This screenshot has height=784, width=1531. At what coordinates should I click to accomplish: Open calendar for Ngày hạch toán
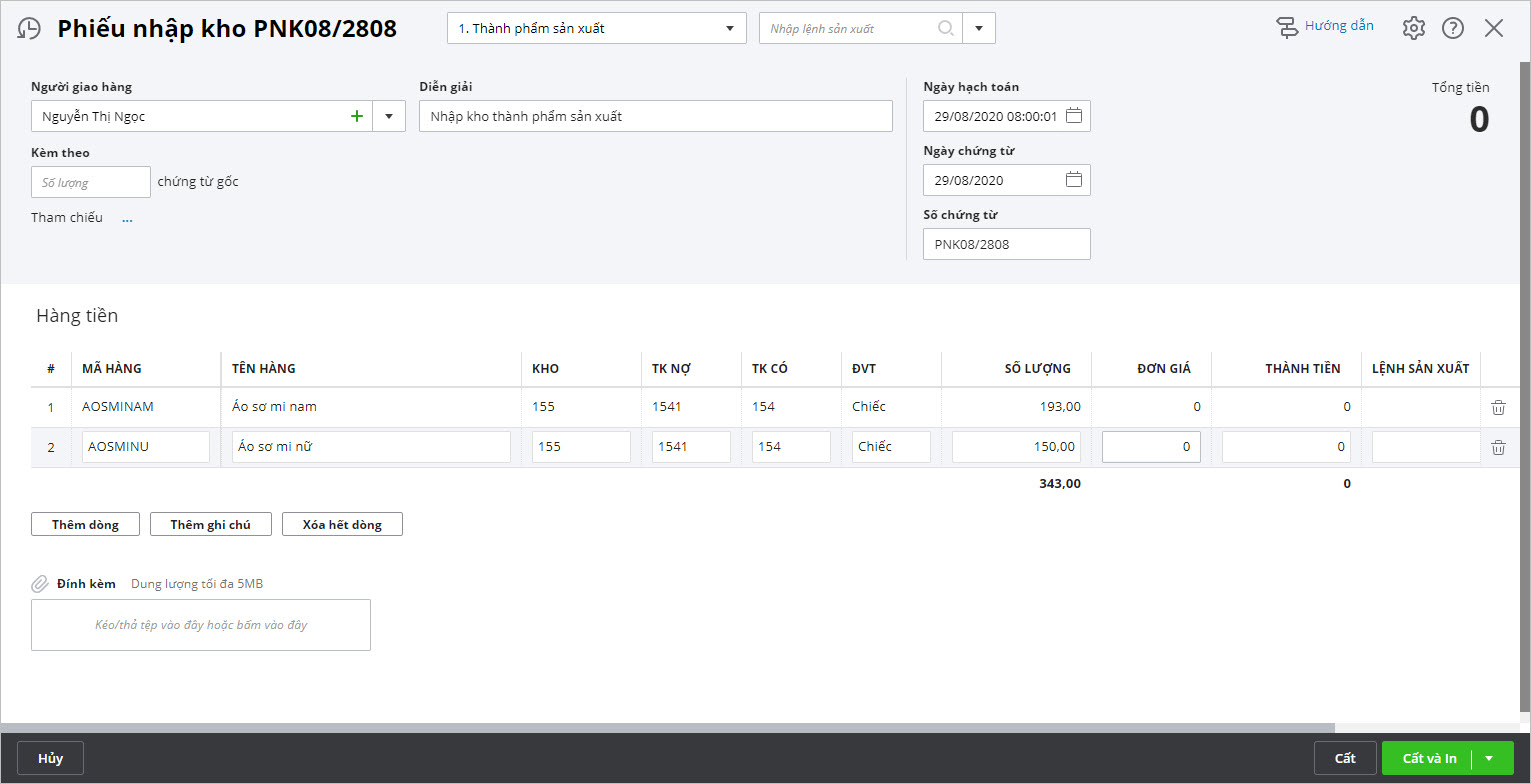(x=1074, y=116)
